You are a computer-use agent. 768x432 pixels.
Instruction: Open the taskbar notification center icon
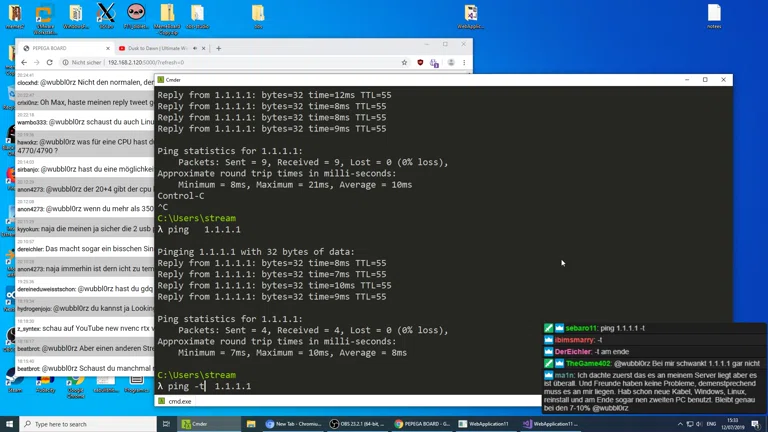pyautogui.click(x=756, y=424)
